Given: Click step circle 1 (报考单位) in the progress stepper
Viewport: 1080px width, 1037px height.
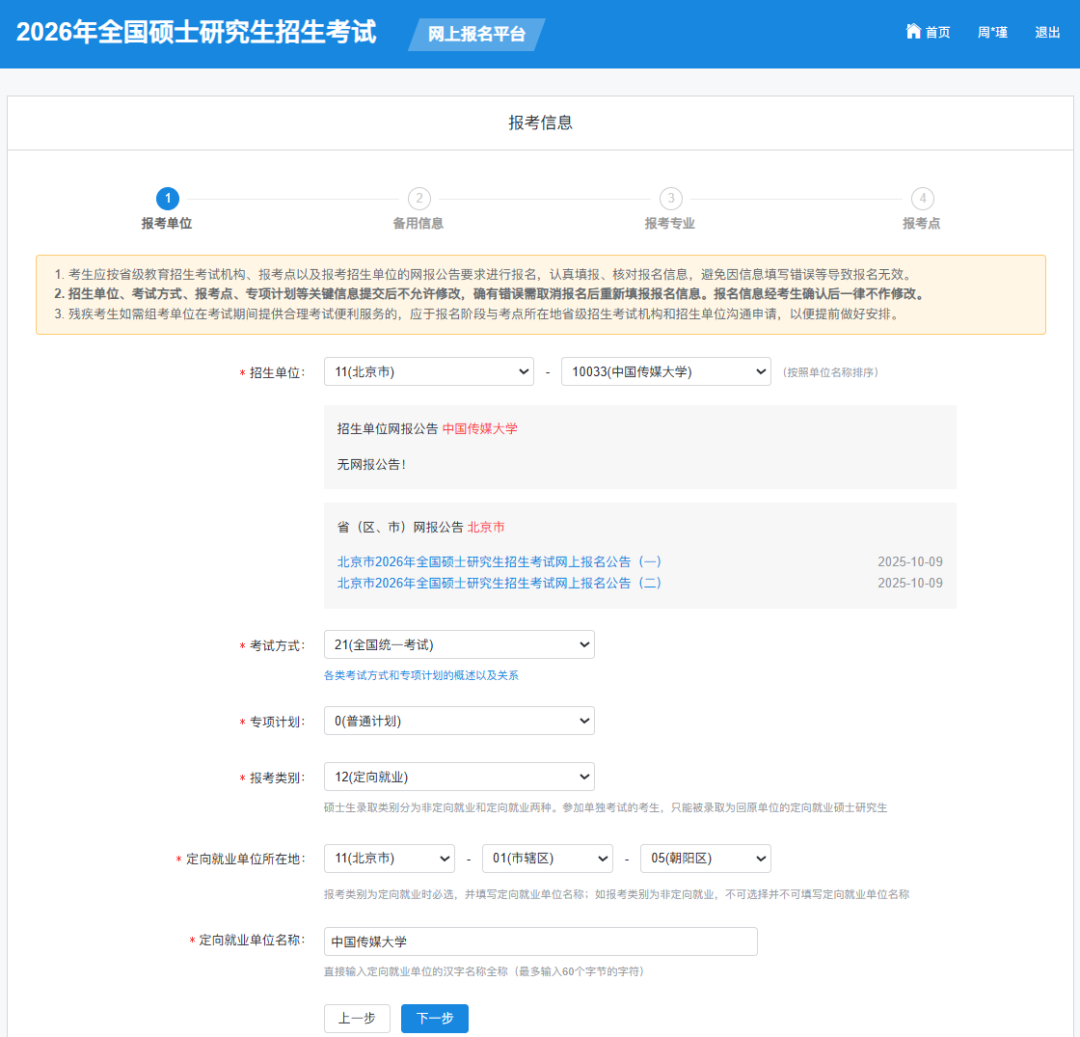Looking at the screenshot, I should coord(167,198).
